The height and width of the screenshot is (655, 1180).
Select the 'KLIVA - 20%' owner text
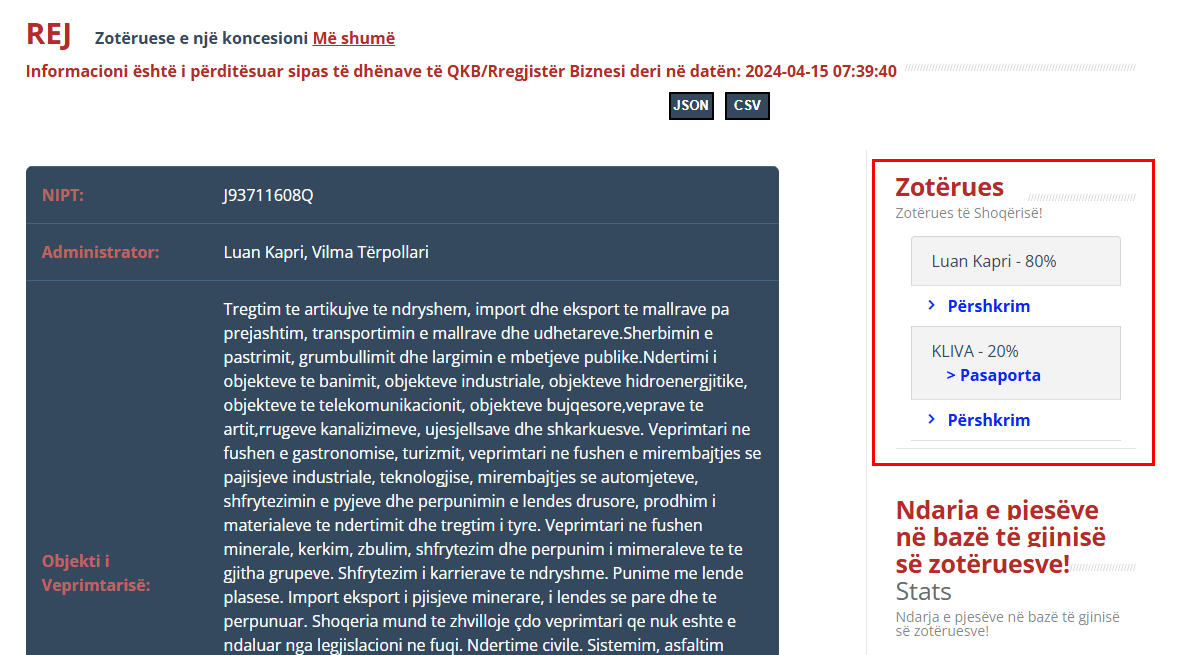[x=975, y=351]
